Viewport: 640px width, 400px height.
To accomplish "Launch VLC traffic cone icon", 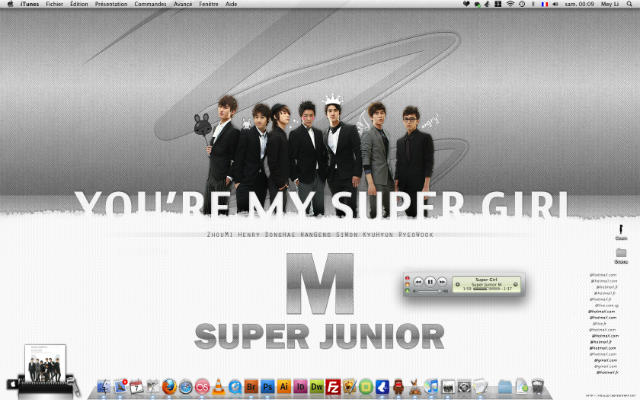I will tap(218, 386).
